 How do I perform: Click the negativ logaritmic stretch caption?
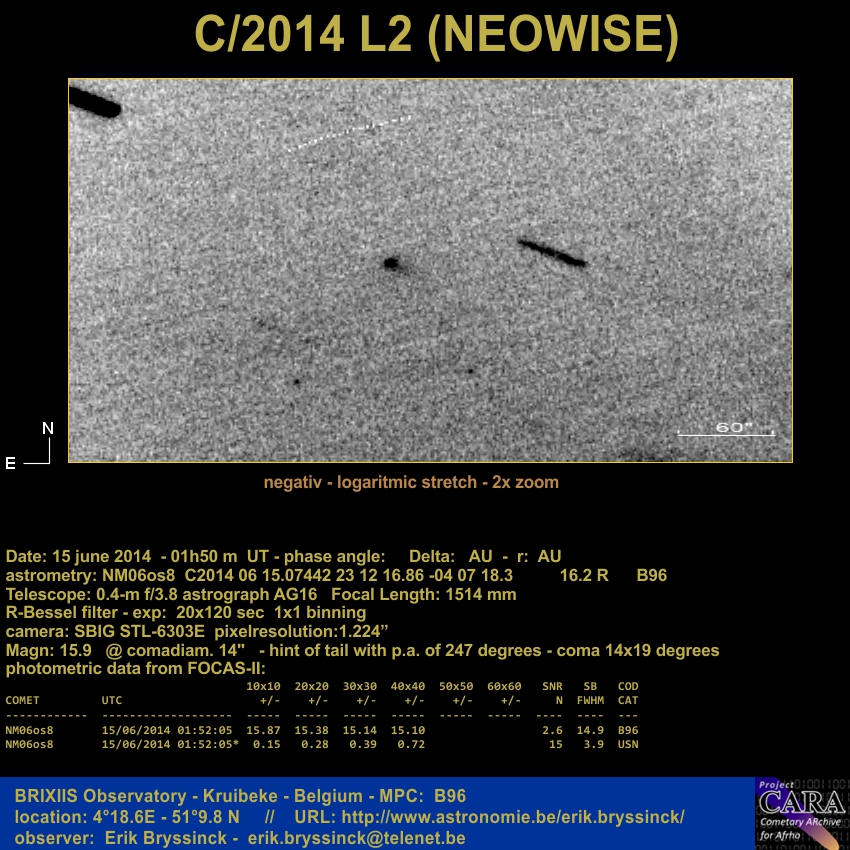[x=411, y=482]
